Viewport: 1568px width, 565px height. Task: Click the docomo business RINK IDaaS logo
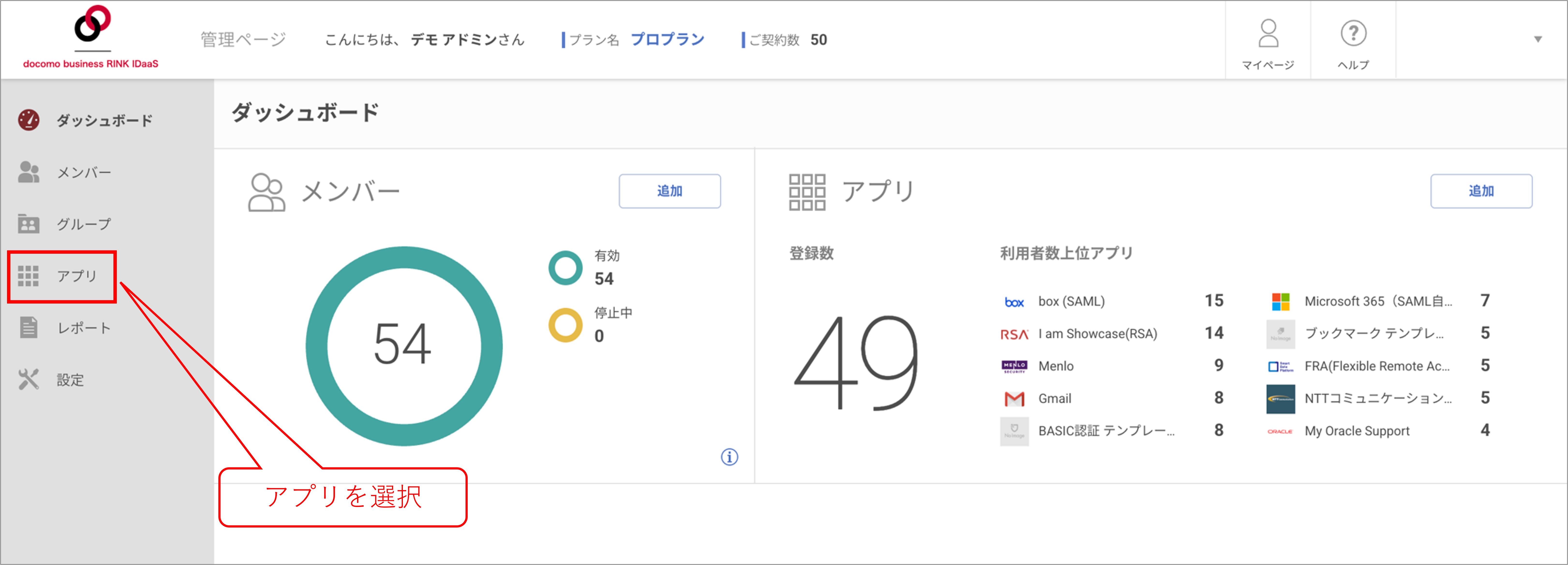tap(91, 38)
